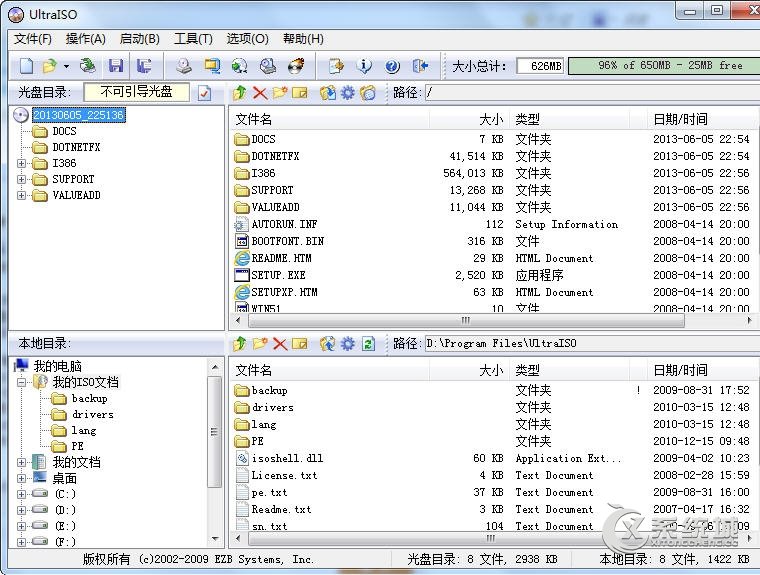
Task: Save the ISO with floppy disk icon
Action: [x=116, y=66]
